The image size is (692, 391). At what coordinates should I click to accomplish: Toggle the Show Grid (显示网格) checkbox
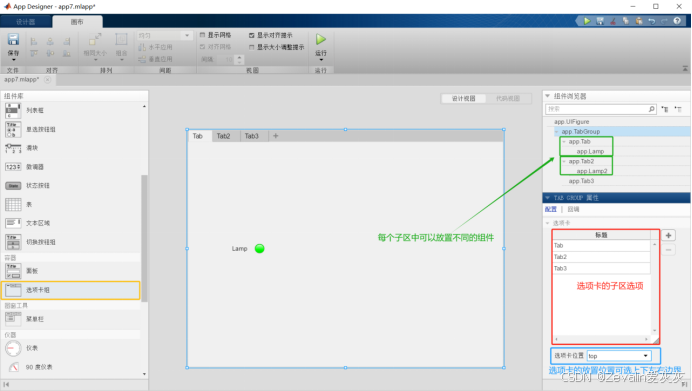[203, 35]
